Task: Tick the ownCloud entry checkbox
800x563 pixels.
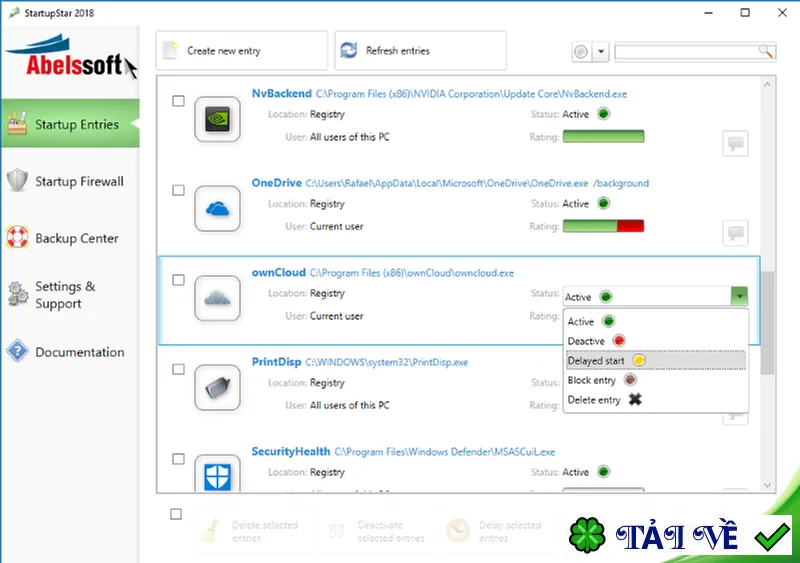Action: click(178, 280)
